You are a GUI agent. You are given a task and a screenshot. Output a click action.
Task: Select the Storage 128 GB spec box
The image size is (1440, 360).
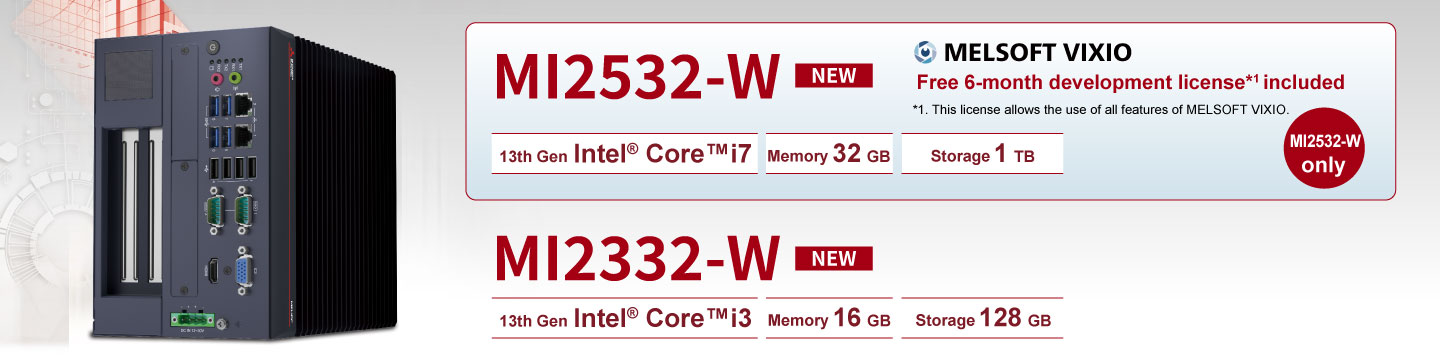click(982, 319)
